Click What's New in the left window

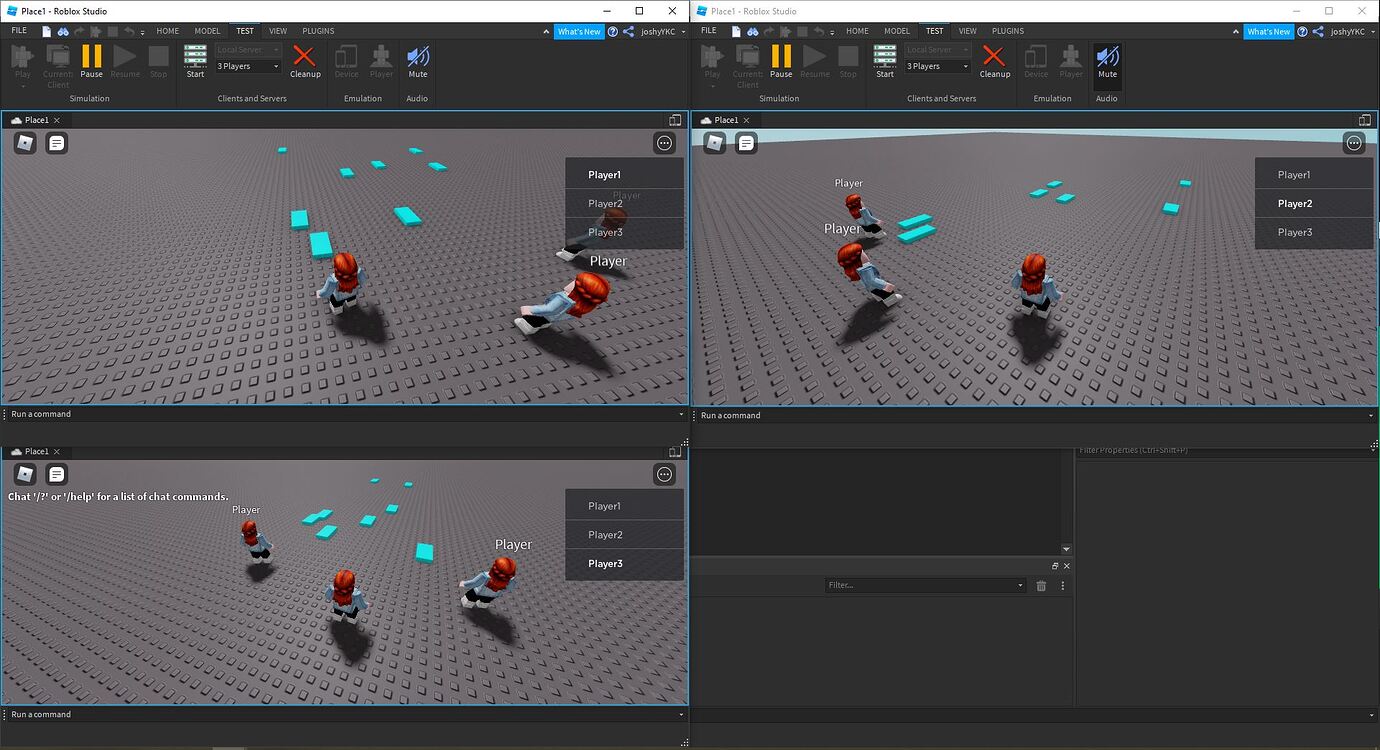[x=579, y=31]
